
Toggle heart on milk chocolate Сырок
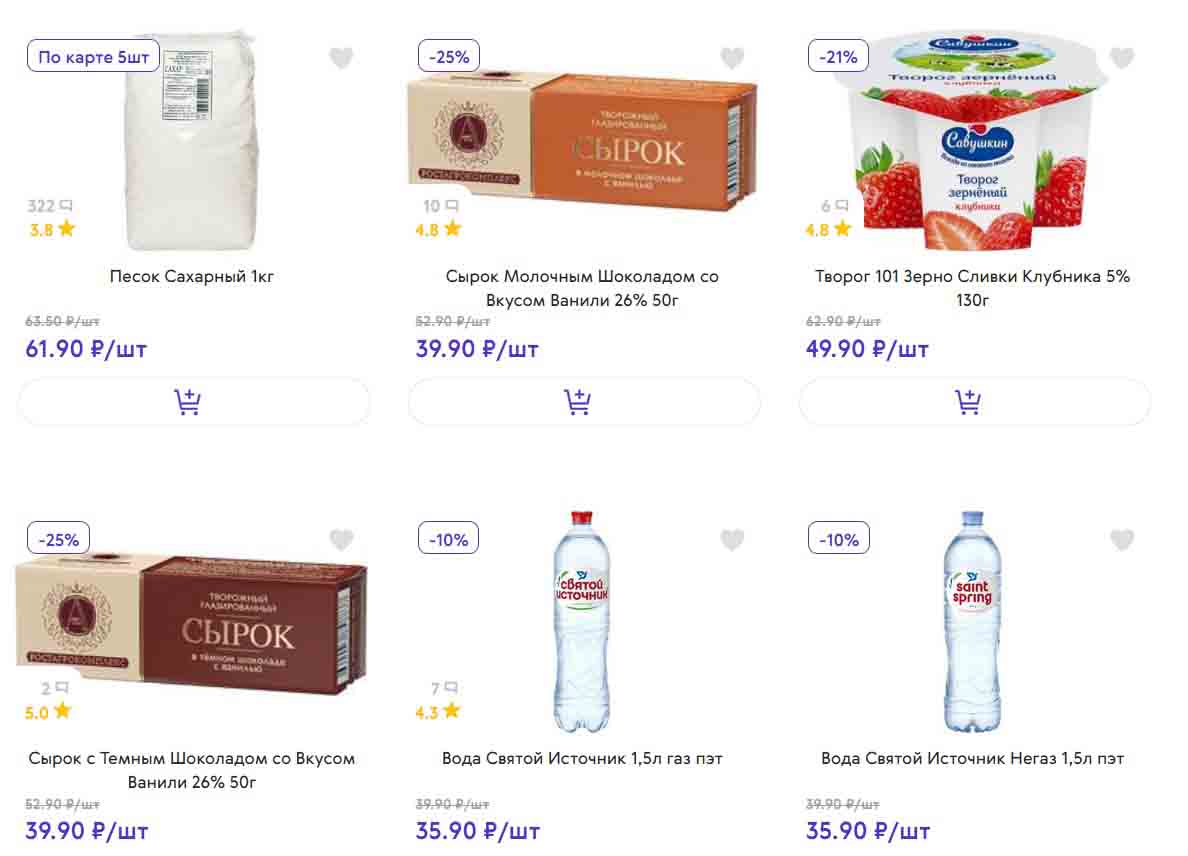[x=732, y=58]
